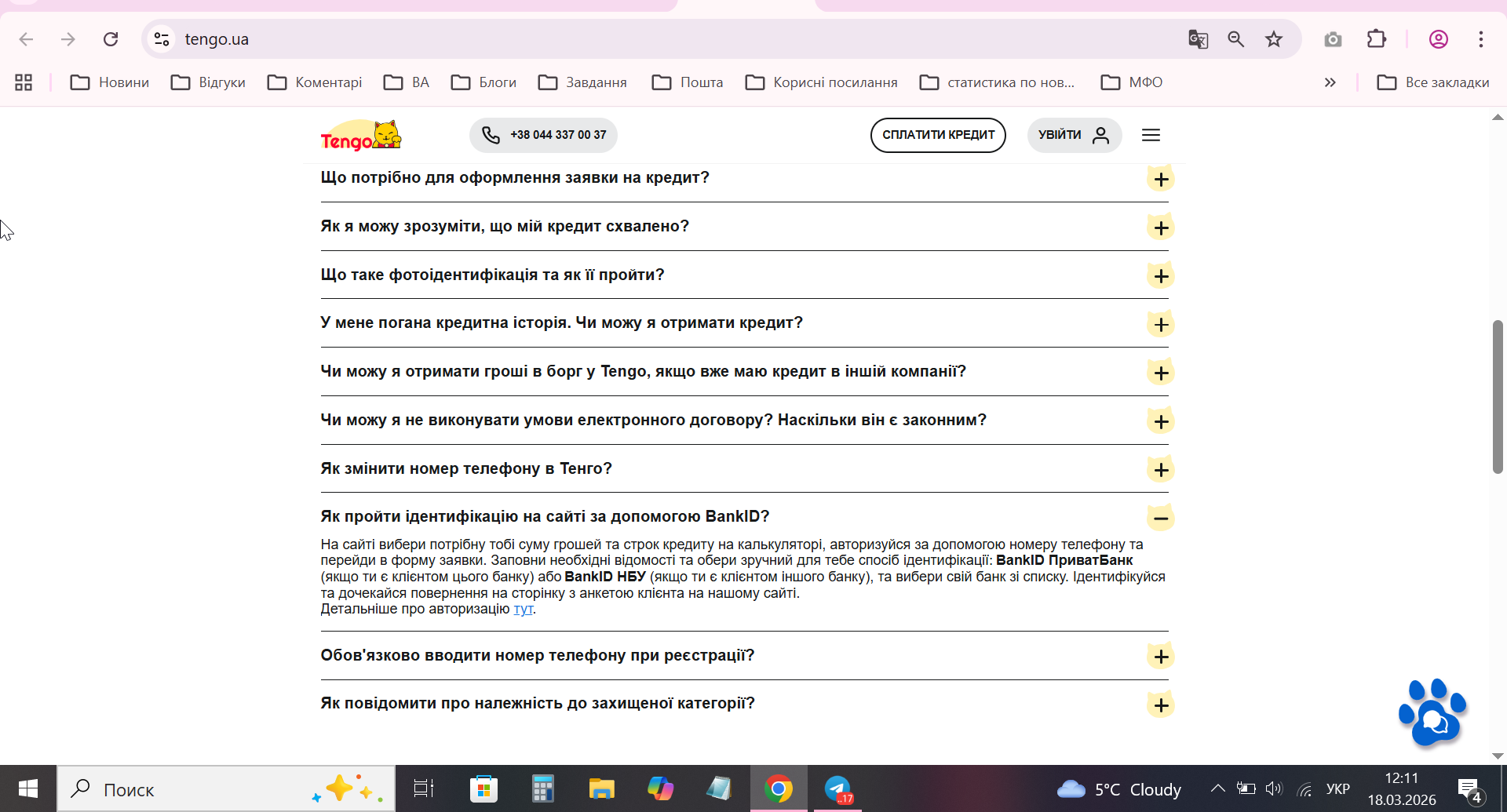Click the Google Translate page icon
The height and width of the screenshot is (812, 1507).
[1198, 39]
